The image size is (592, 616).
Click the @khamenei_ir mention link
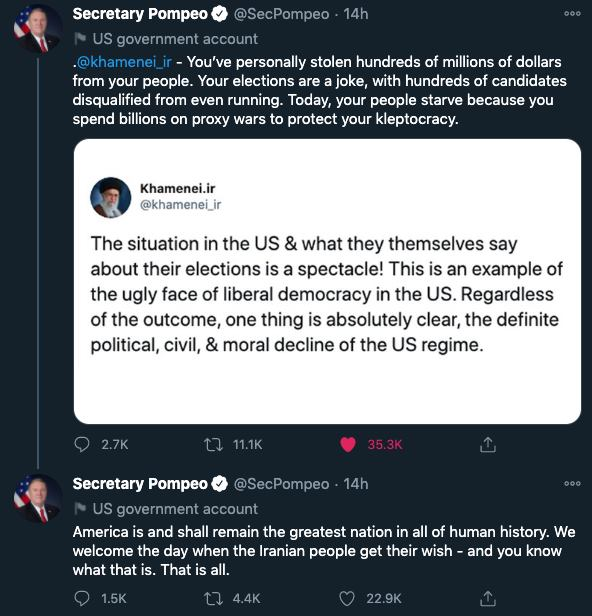[124, 62]
